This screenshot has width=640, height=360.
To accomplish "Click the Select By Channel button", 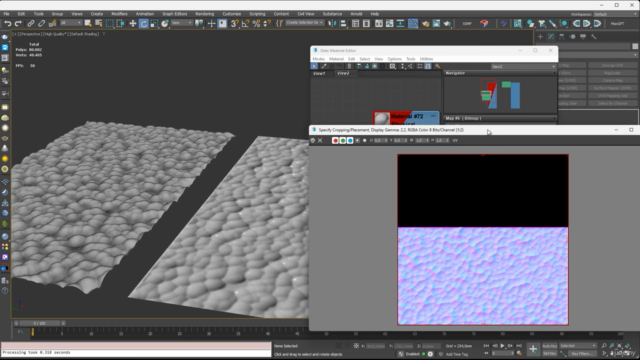I will tap(612, 104).
